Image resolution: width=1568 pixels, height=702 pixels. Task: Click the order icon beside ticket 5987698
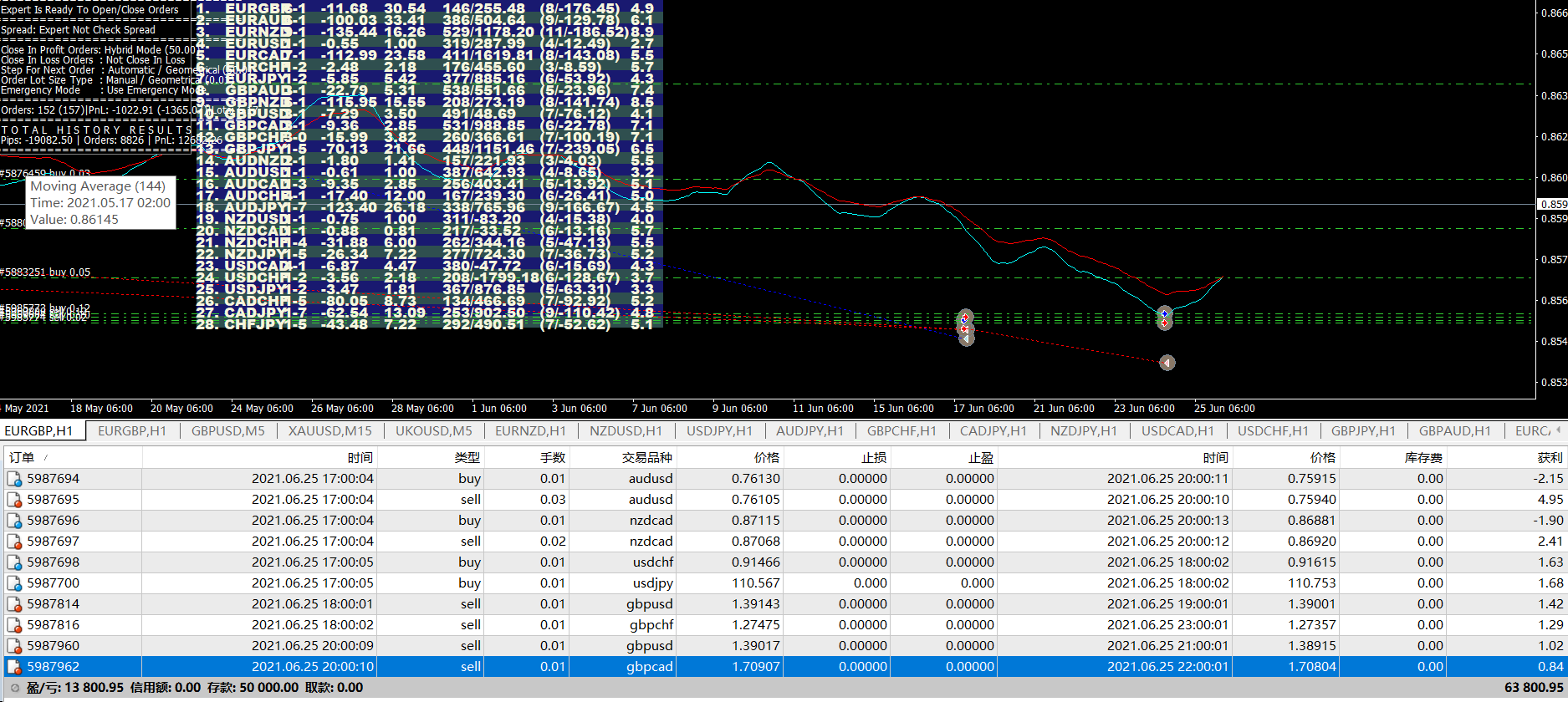point(14,562)
